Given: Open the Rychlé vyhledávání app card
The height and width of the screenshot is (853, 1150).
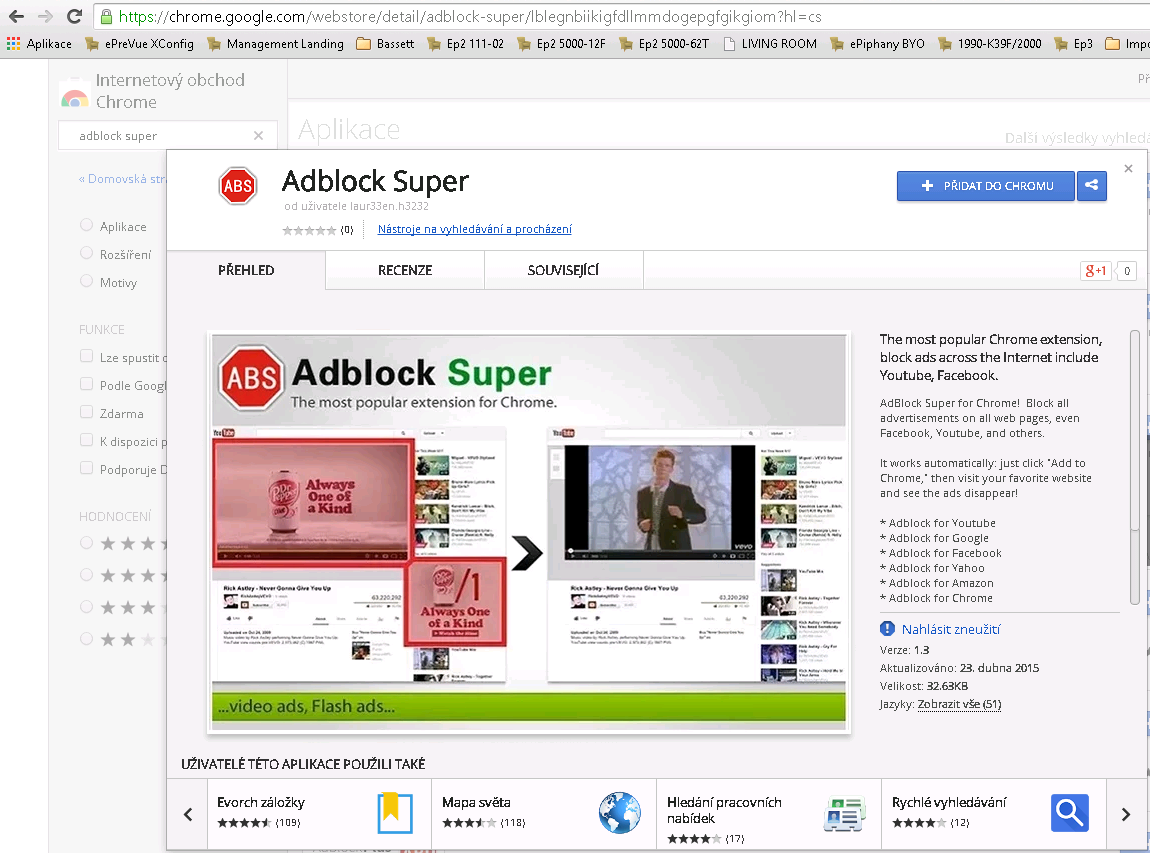Looking at the screenshot, I should [993, 814].
